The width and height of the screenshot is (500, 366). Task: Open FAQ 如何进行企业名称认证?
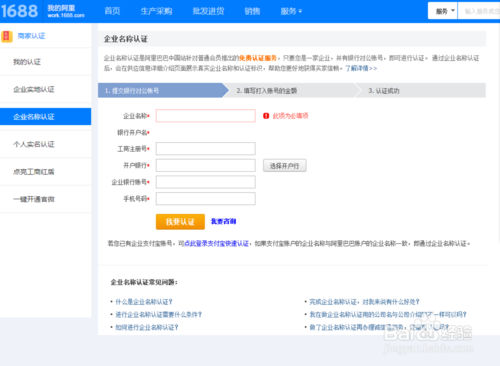pos(147,327)
